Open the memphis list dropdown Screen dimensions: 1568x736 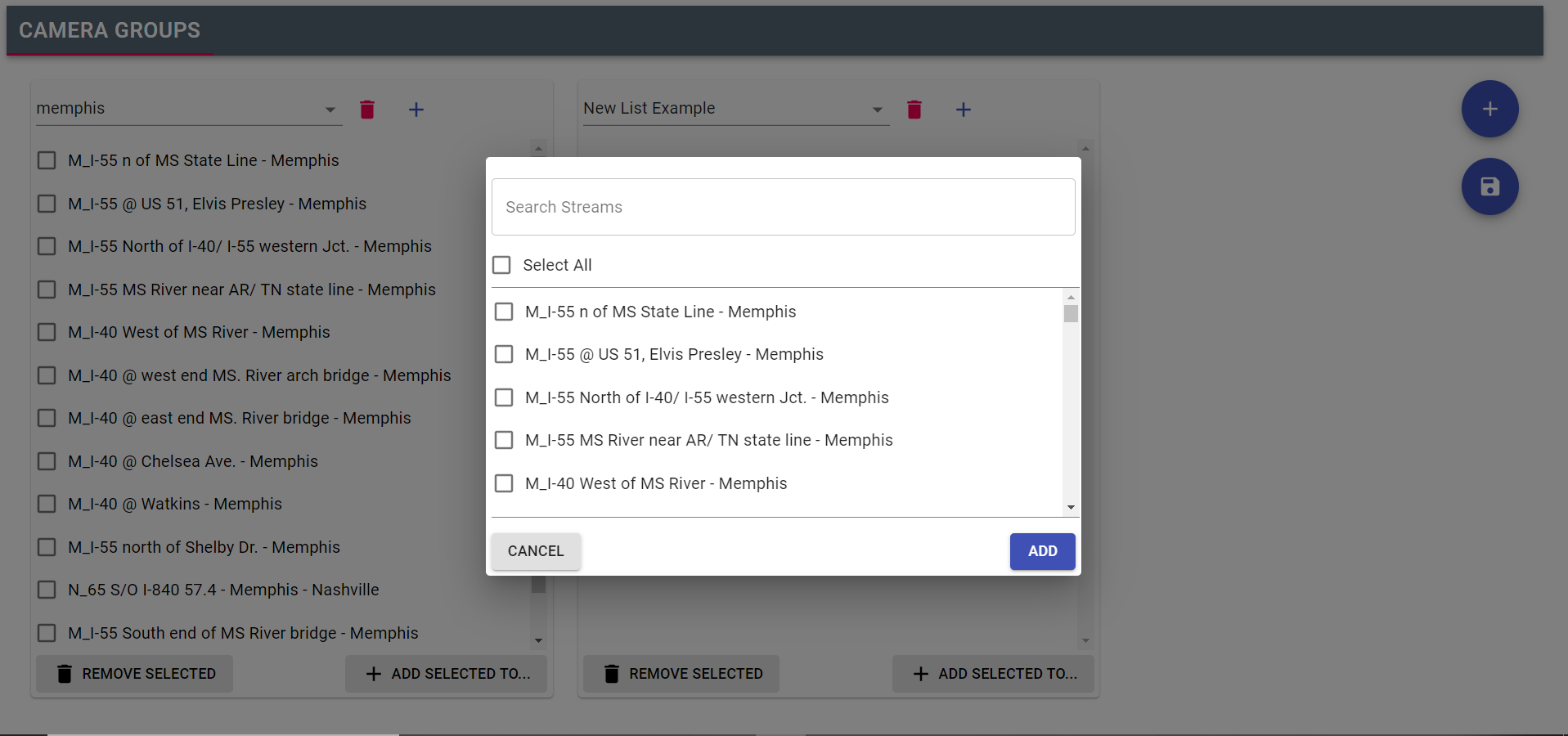tap(189, 109)
